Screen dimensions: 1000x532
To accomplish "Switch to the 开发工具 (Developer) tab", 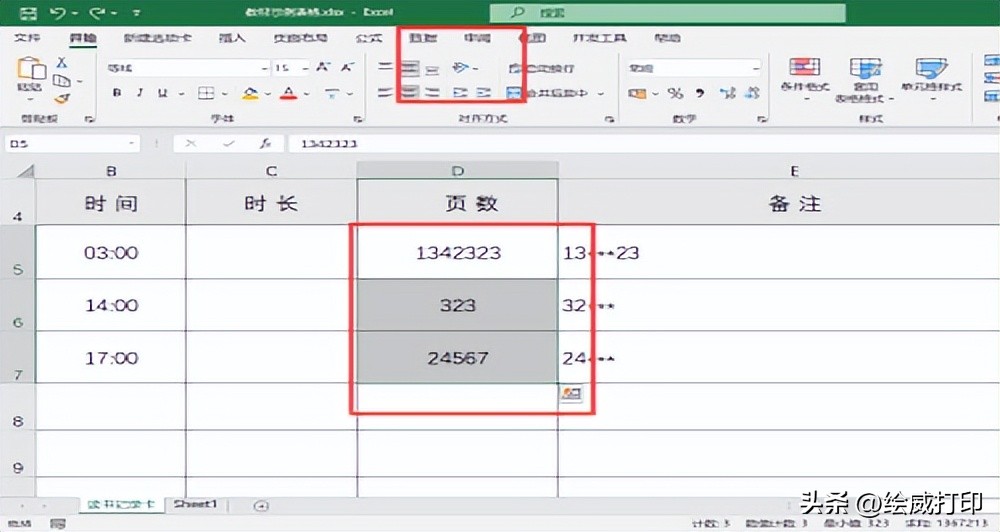I will [x=599, y=38].
